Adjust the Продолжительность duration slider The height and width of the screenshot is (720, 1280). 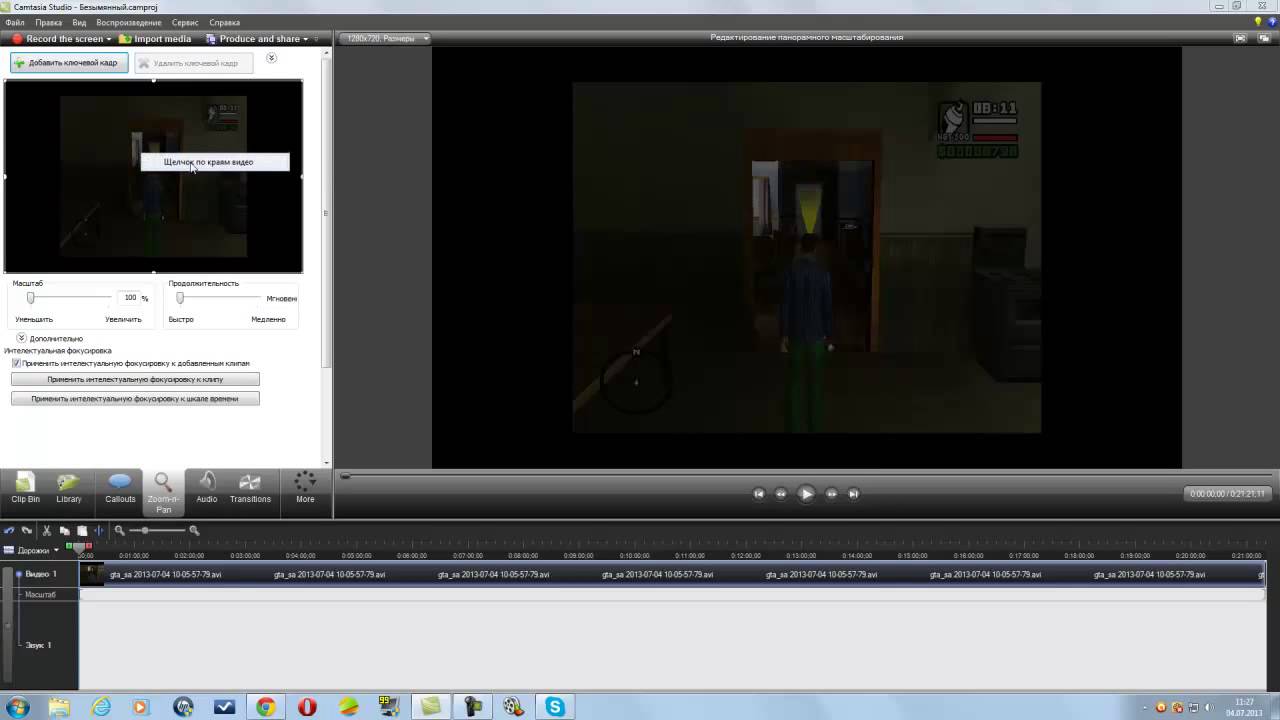180,298
